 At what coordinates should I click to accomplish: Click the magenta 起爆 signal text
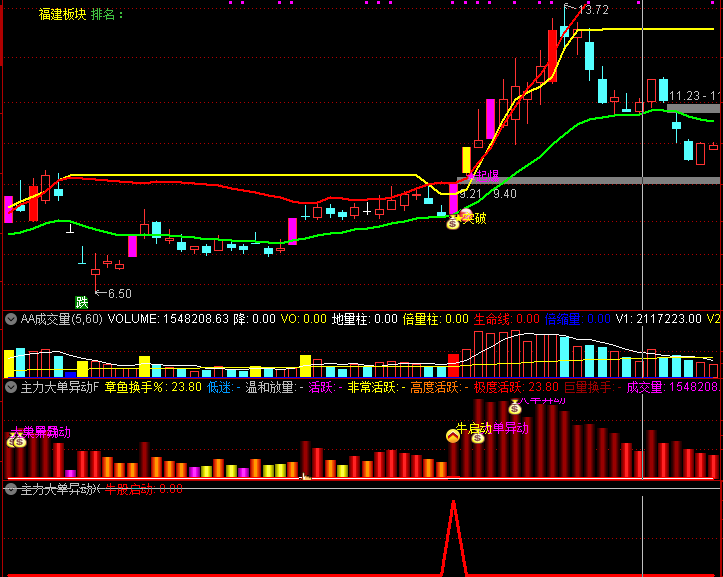486,175
